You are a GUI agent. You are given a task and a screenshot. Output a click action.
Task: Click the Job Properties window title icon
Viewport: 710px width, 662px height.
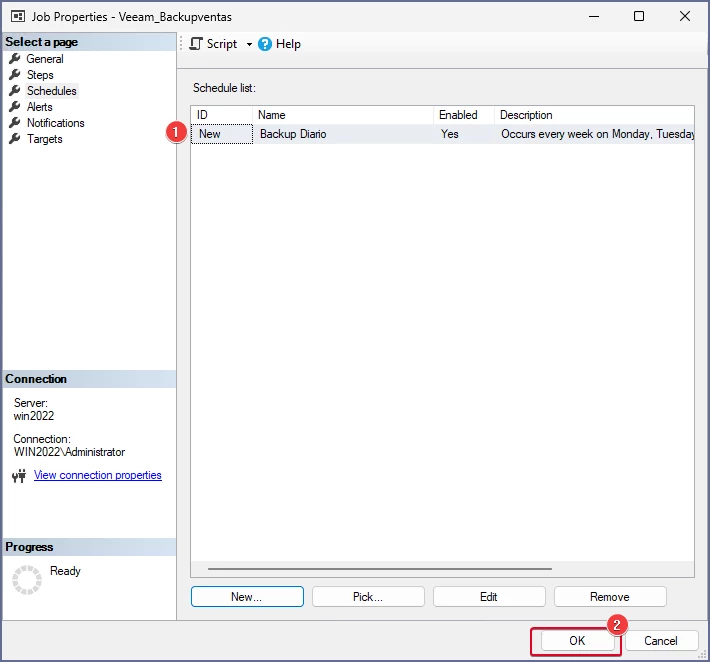coord(18,17)
